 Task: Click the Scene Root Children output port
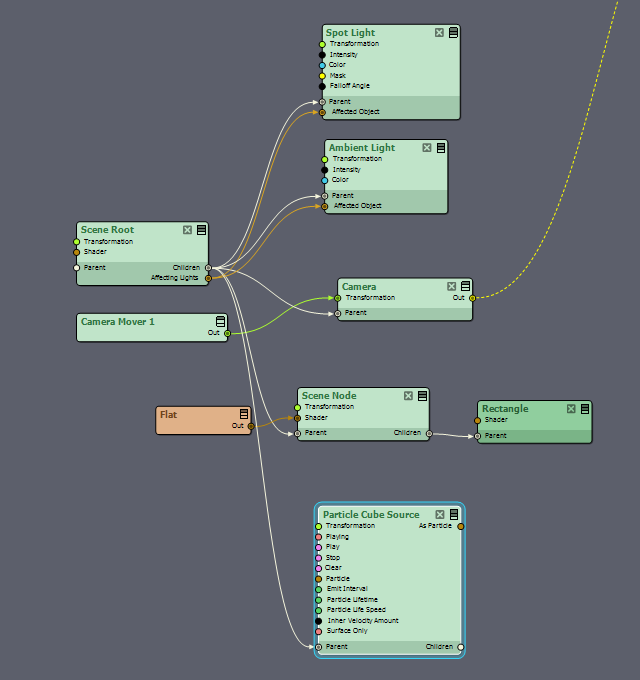click(x=209, y=268)
